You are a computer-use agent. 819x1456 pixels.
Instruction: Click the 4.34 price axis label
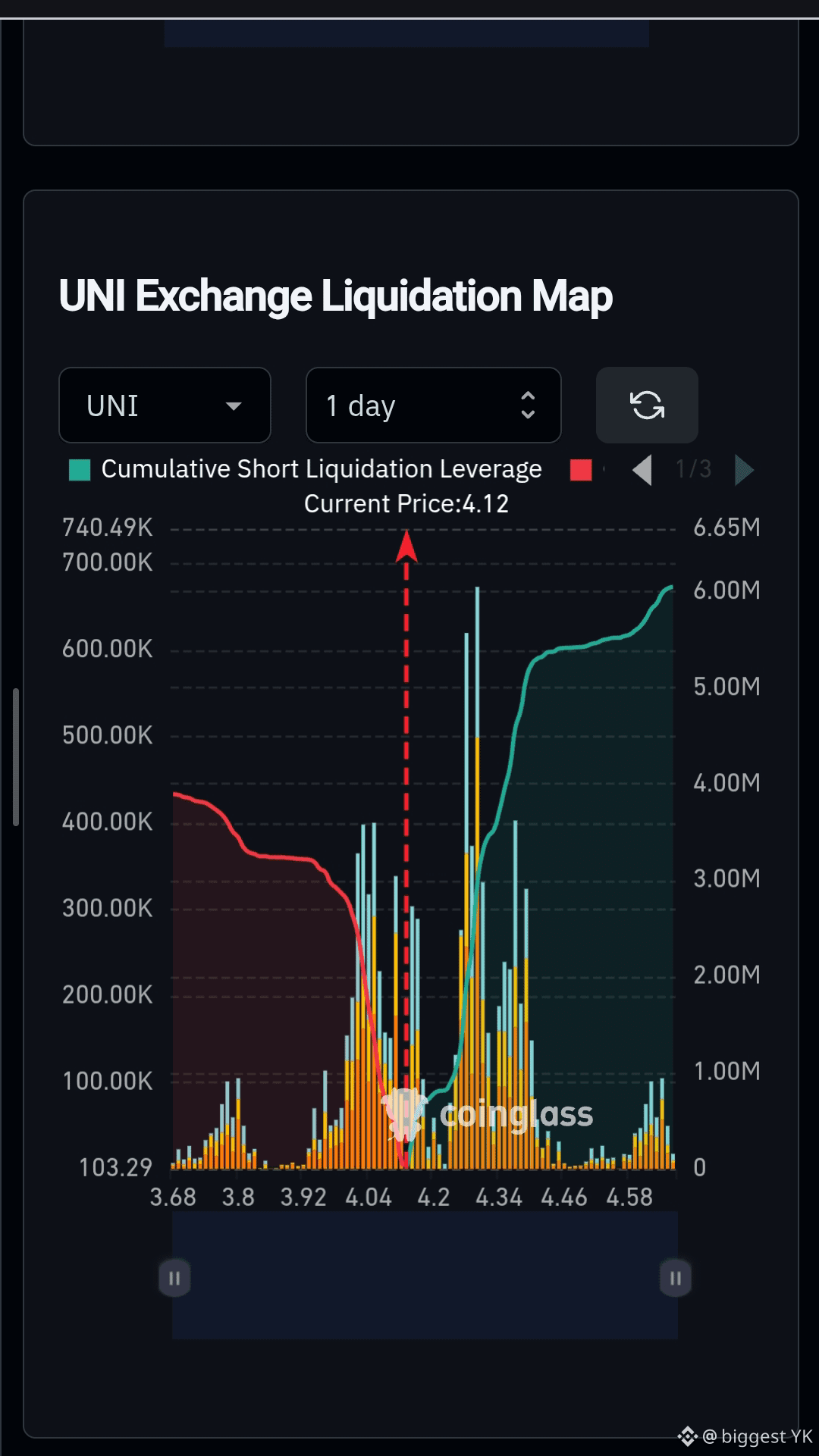[499, 1198]
